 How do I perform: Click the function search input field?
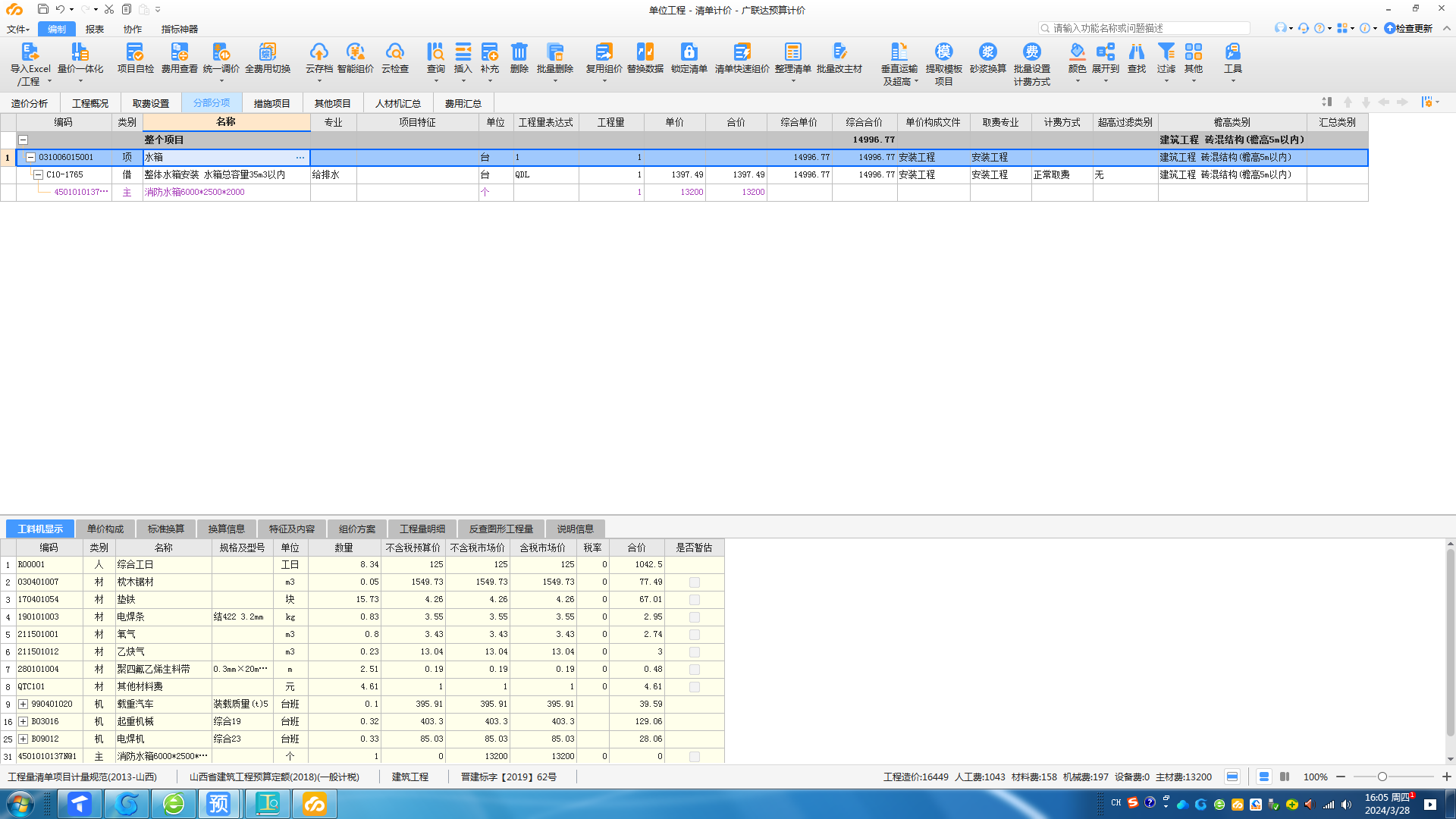click(x=1144, y=28)
